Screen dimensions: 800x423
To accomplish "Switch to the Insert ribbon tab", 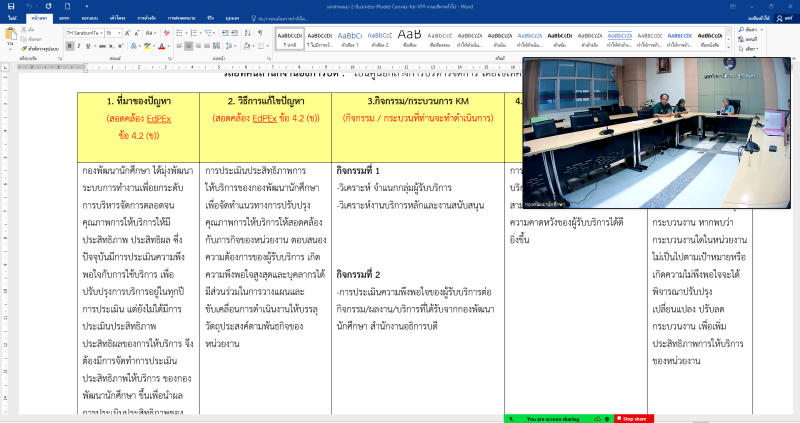I will tap(64, 18).
